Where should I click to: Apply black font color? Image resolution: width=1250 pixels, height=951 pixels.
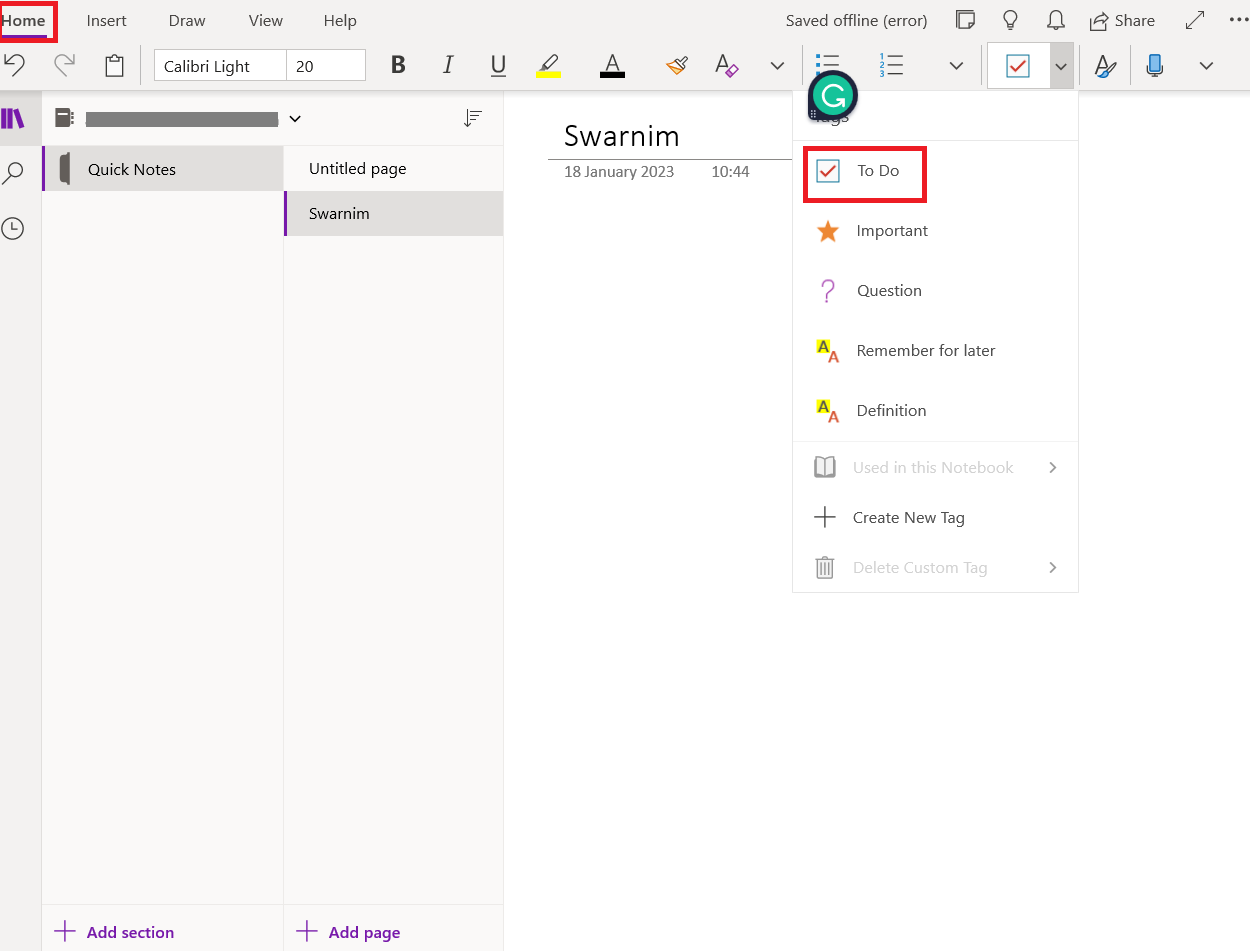point(612,66)
